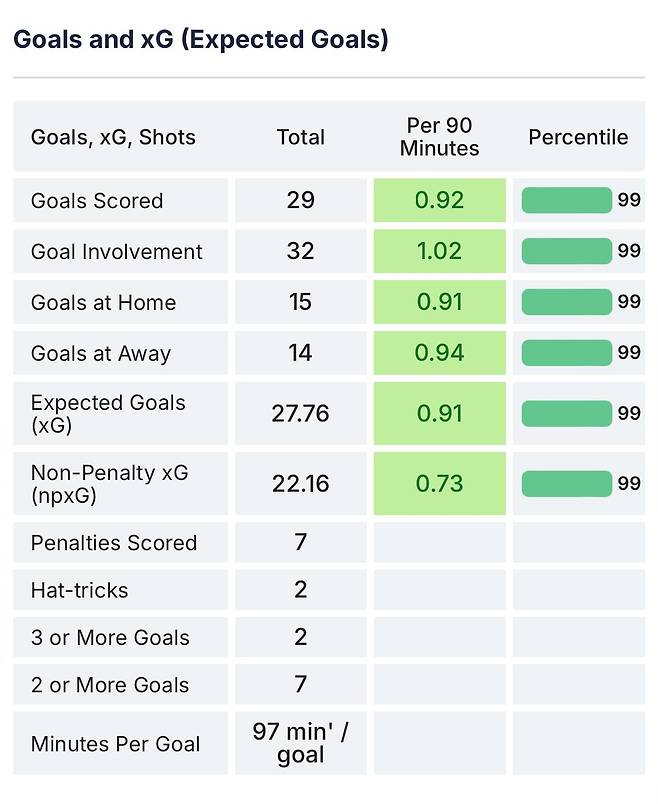
Task: Click the Per 90 Minutes column header
Action: click(439, 137)
